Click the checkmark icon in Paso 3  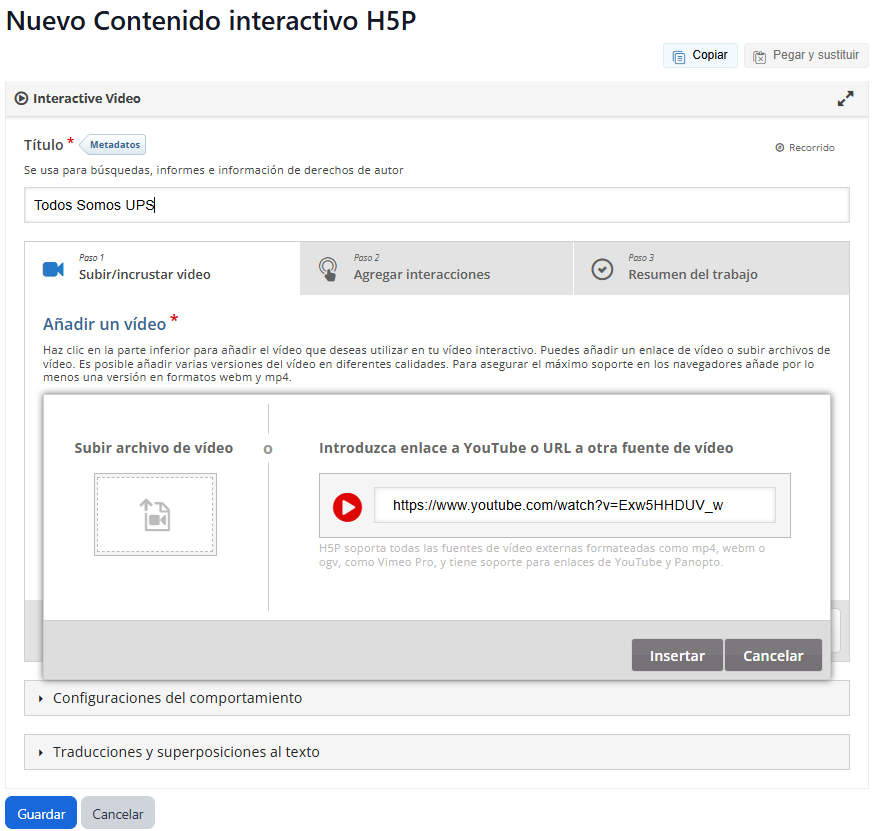click(602, 270)
